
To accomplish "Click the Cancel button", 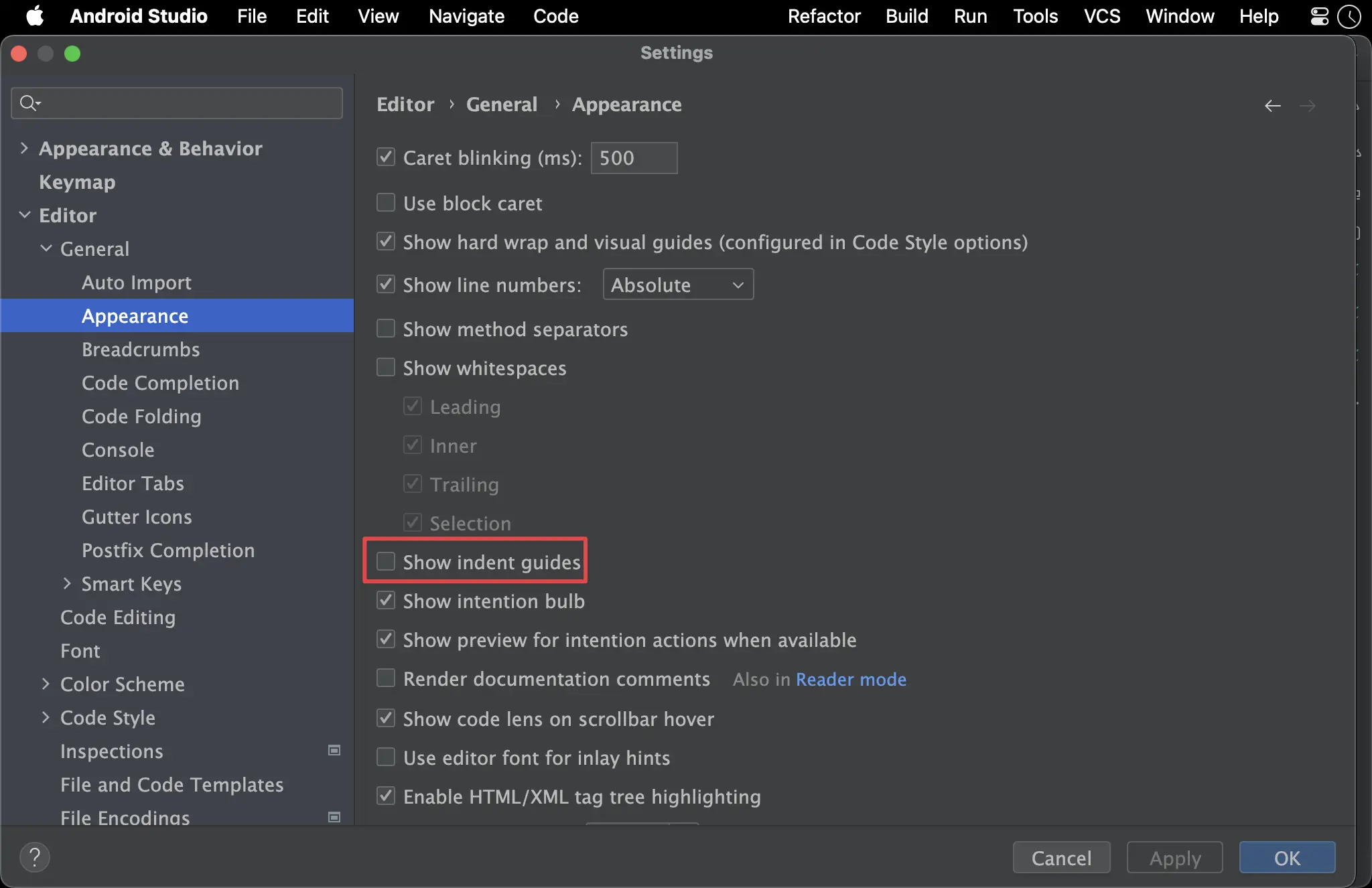I will coord(1061,857).
